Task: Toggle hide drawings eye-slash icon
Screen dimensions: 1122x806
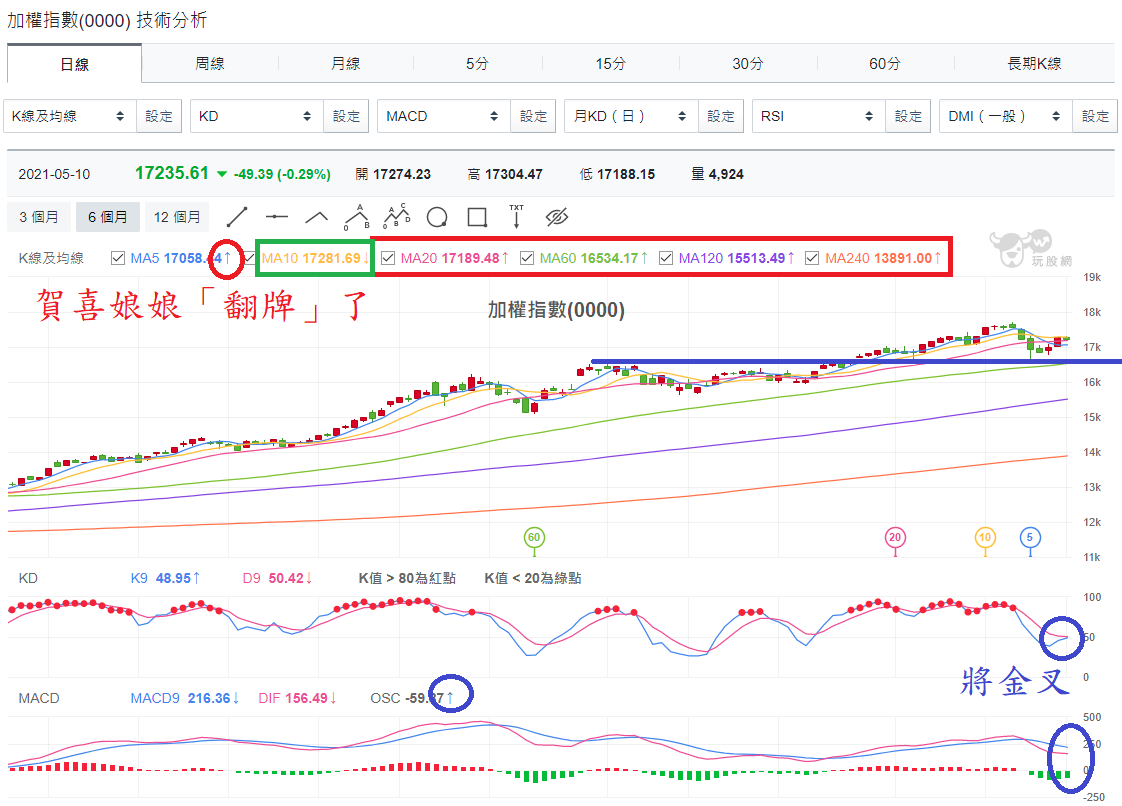Action: 557,217
